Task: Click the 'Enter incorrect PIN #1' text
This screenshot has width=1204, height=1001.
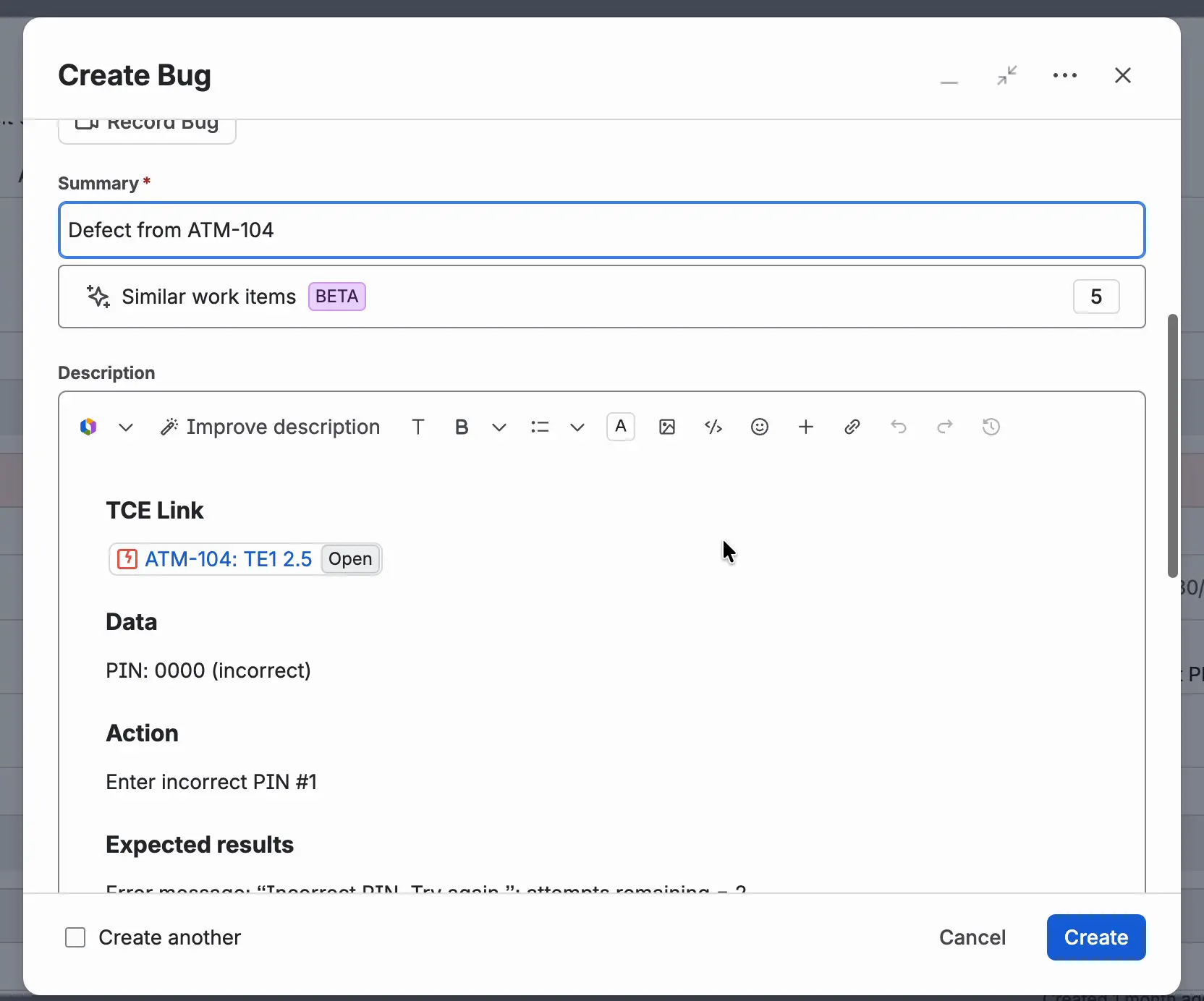Action: click(x=211, y=782)
